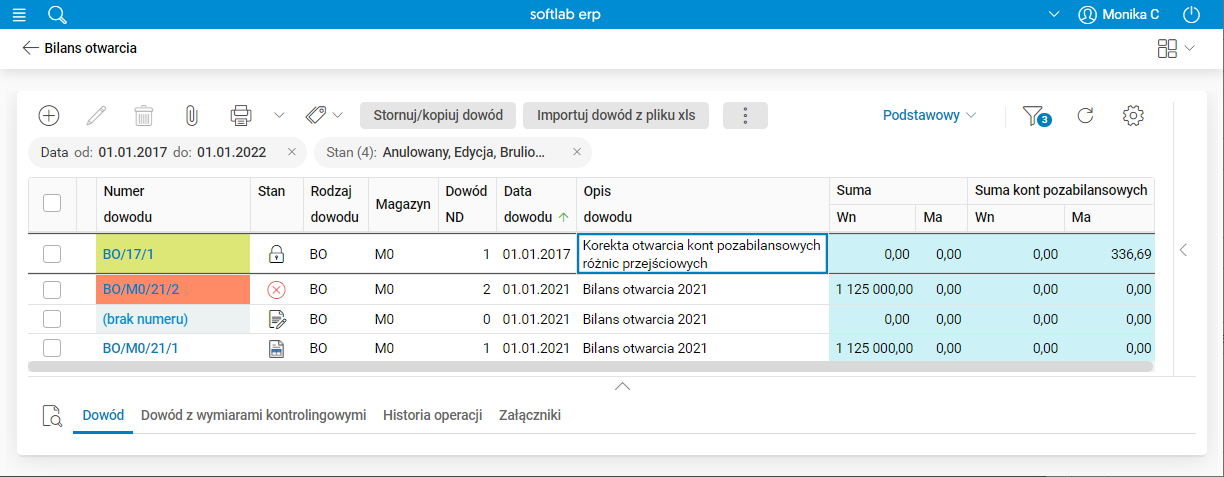Go back with the Bilans otwarcia arrow
Image resolution: width=1224 pixels, height=477 pixels.
point(30,48)
